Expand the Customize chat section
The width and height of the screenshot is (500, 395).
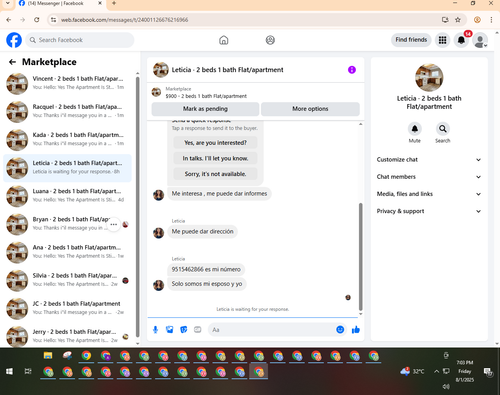pyautogui.click(x=429, y=160)
